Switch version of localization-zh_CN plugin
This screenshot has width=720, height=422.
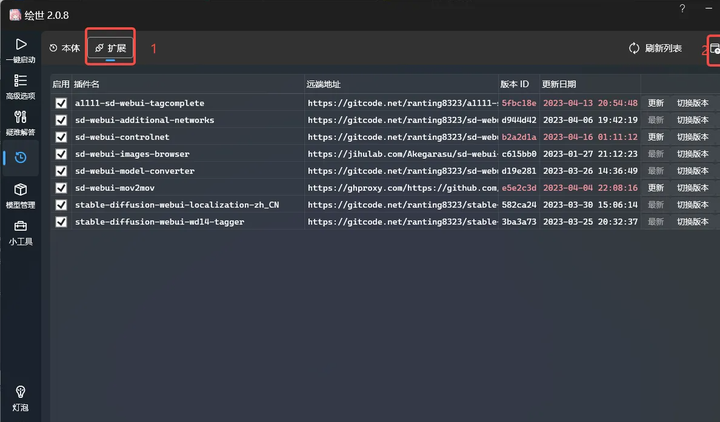[693, 205]
